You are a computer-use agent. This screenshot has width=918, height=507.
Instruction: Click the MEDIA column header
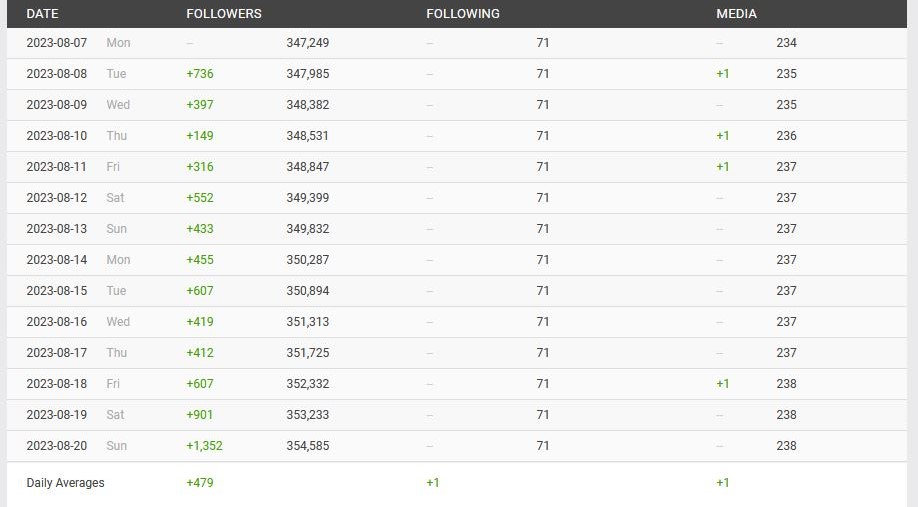click(x=736, y=13)
